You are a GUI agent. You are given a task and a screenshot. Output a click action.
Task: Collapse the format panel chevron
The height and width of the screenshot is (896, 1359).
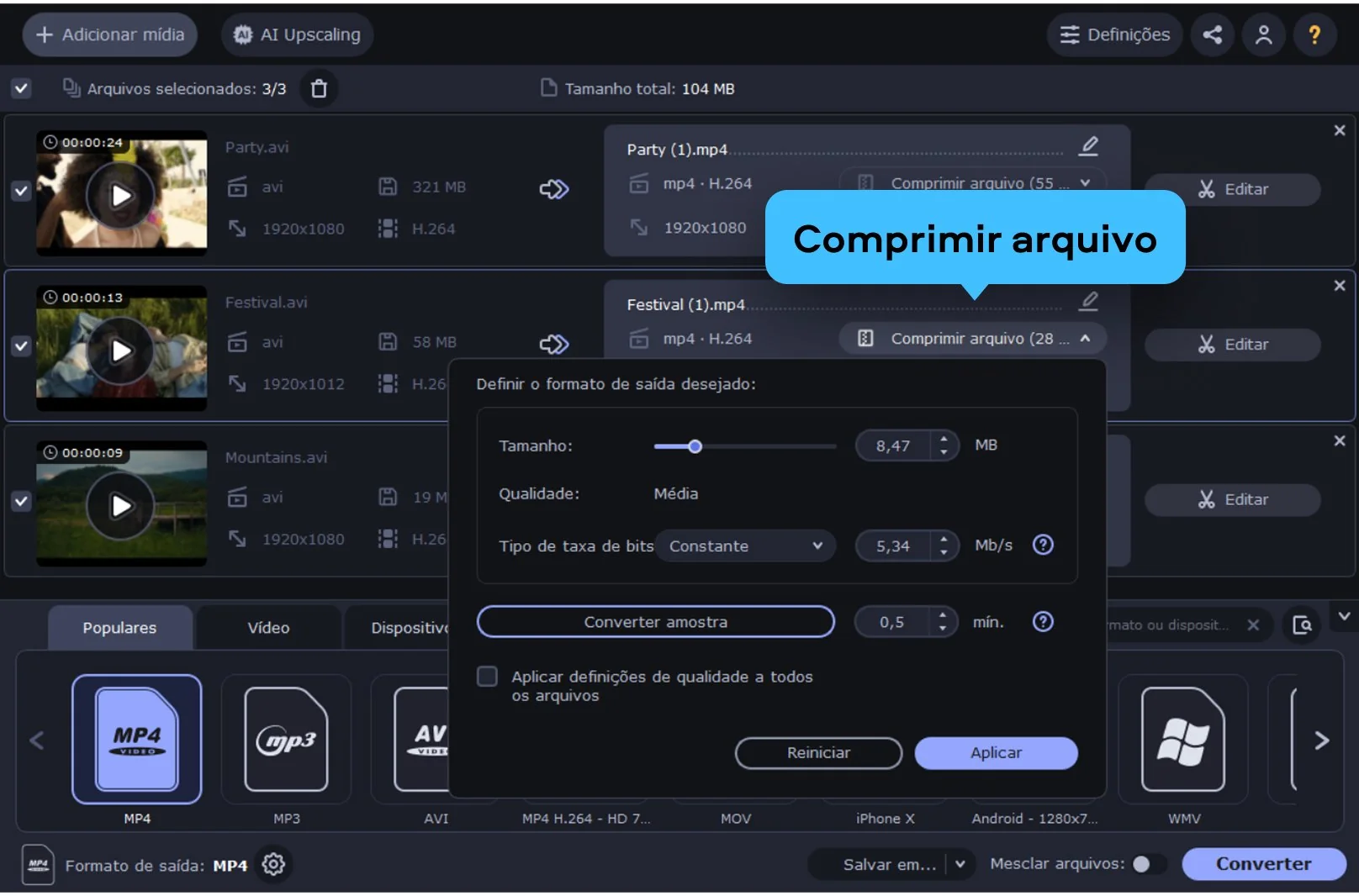[x=1344, y=616]
